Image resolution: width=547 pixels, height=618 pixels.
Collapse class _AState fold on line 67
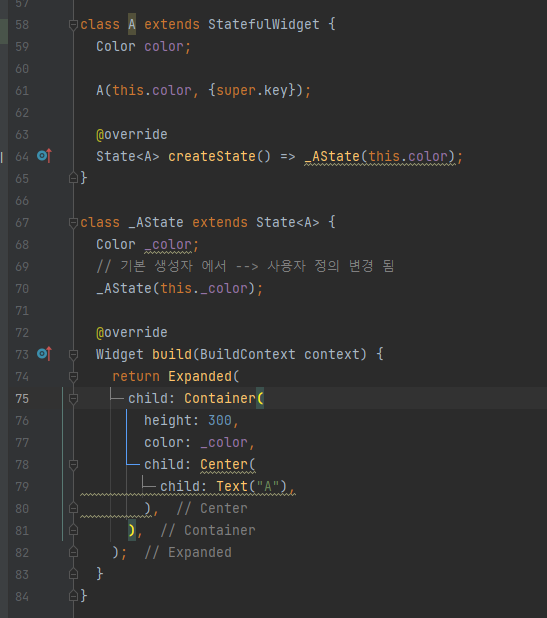pos(73,223)
